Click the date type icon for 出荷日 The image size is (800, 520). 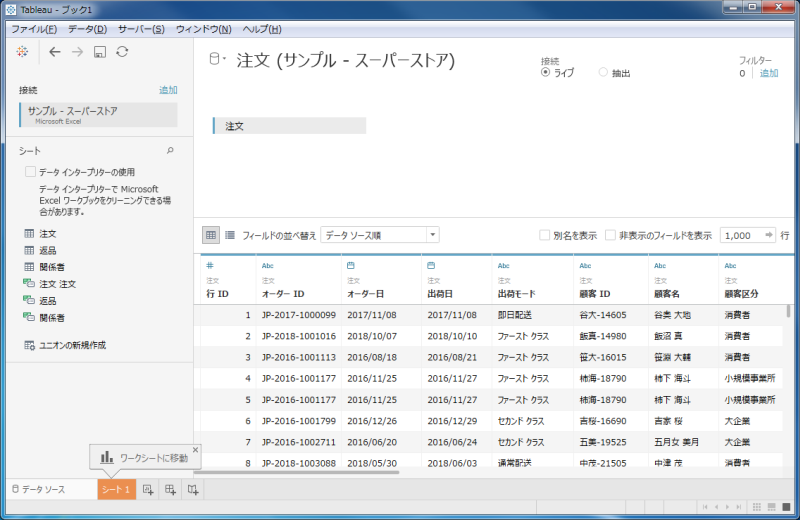[431, 265]
